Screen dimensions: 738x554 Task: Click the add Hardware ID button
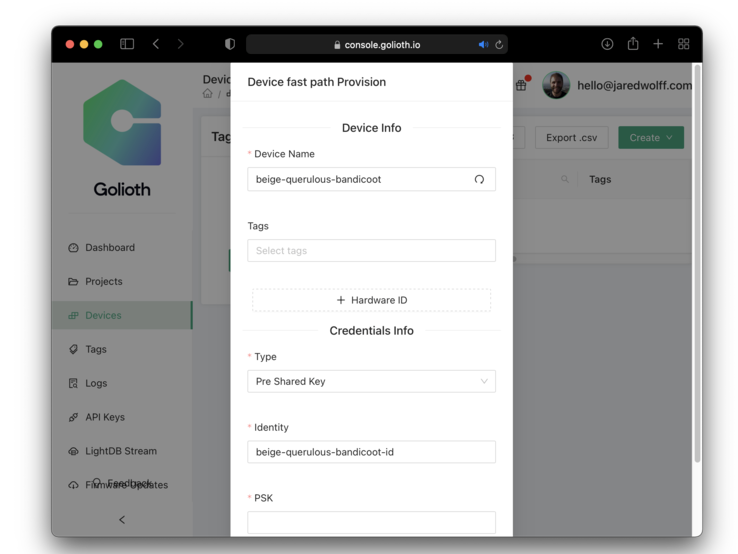371,300
